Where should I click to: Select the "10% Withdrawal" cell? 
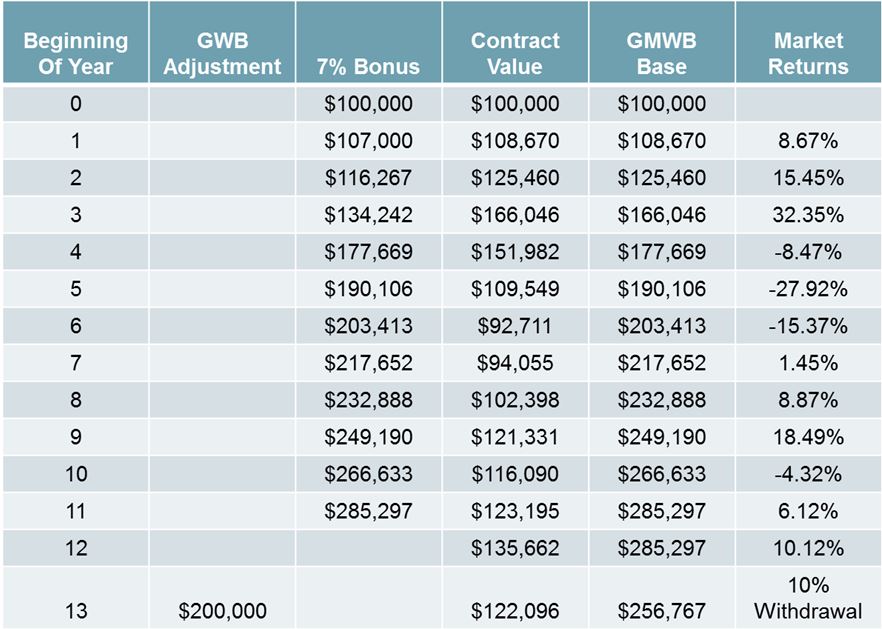(809, 597)
